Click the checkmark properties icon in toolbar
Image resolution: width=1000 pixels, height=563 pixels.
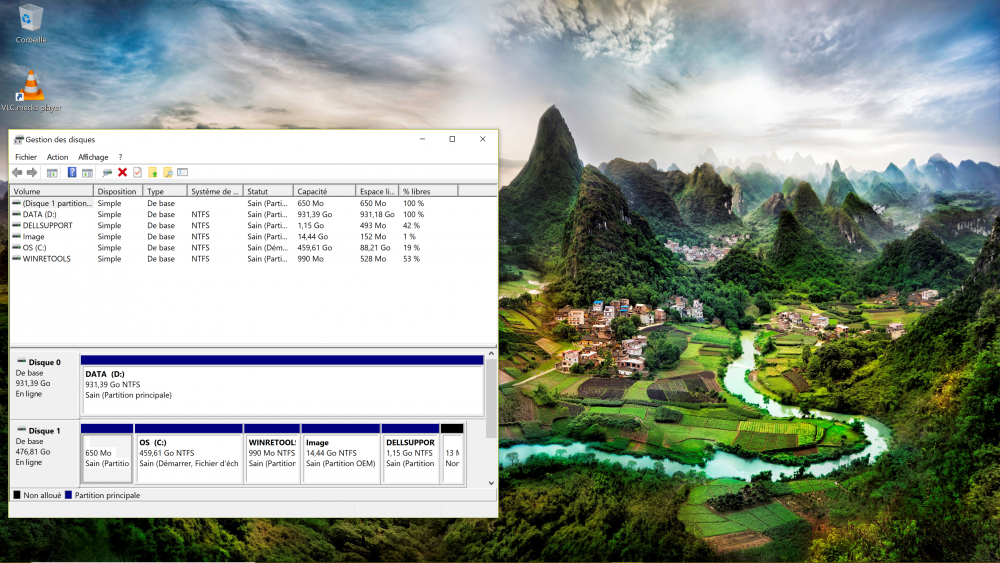click(137, 173)
